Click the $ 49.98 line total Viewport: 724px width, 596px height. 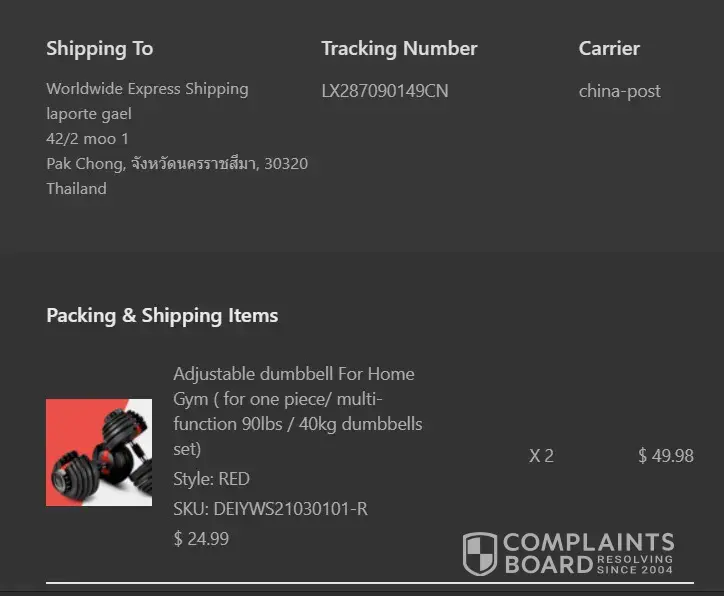tap(665, 456)
